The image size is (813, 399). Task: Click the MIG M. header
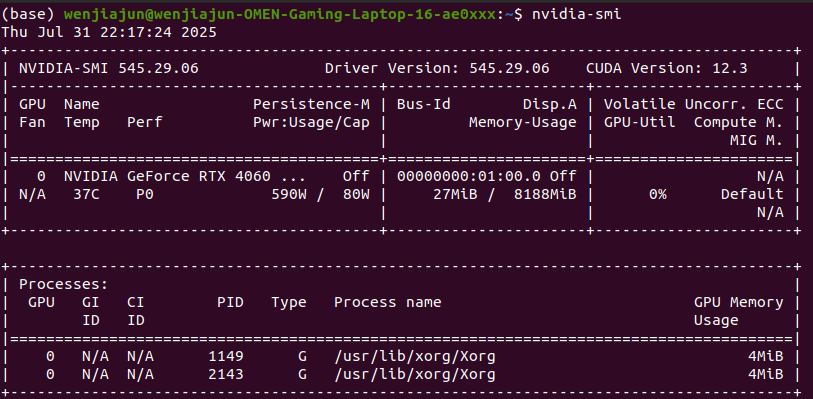tap(756, 140)
